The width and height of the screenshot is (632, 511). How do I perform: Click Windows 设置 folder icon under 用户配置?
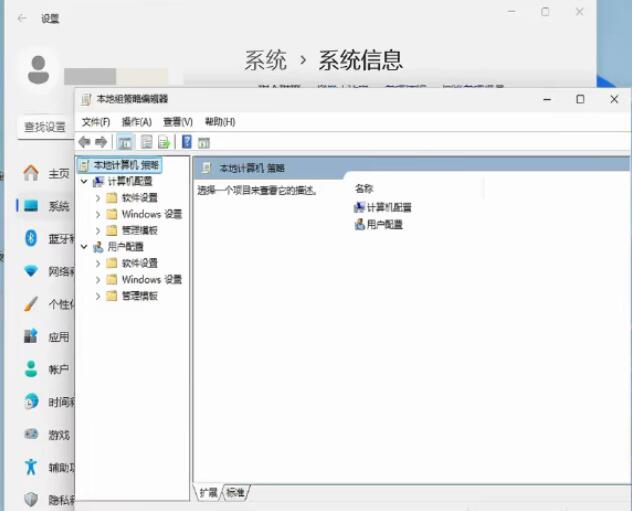pos(112,279)
